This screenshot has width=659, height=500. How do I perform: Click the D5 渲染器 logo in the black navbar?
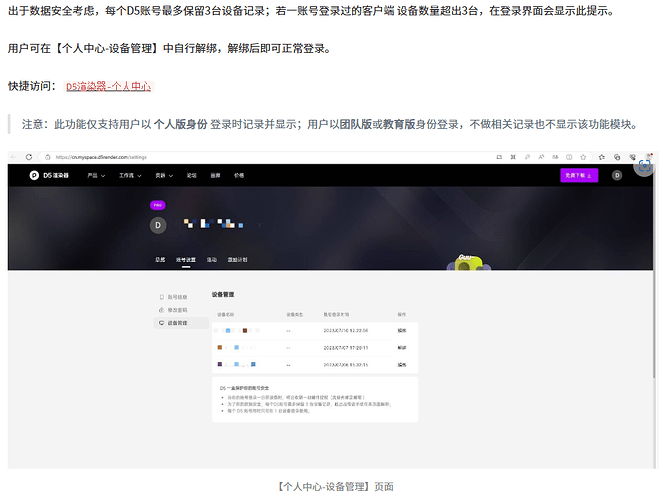point(49,175)
